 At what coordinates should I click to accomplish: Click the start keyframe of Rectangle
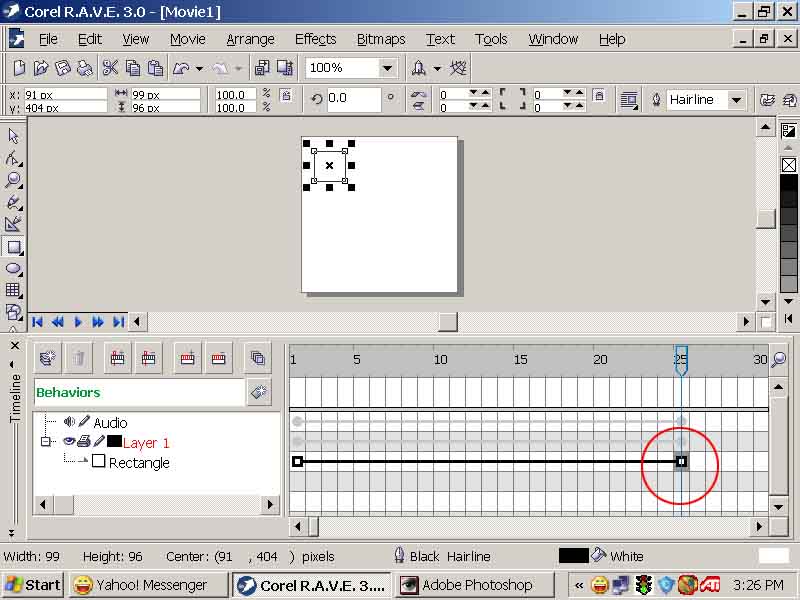(x=297, y=462)
